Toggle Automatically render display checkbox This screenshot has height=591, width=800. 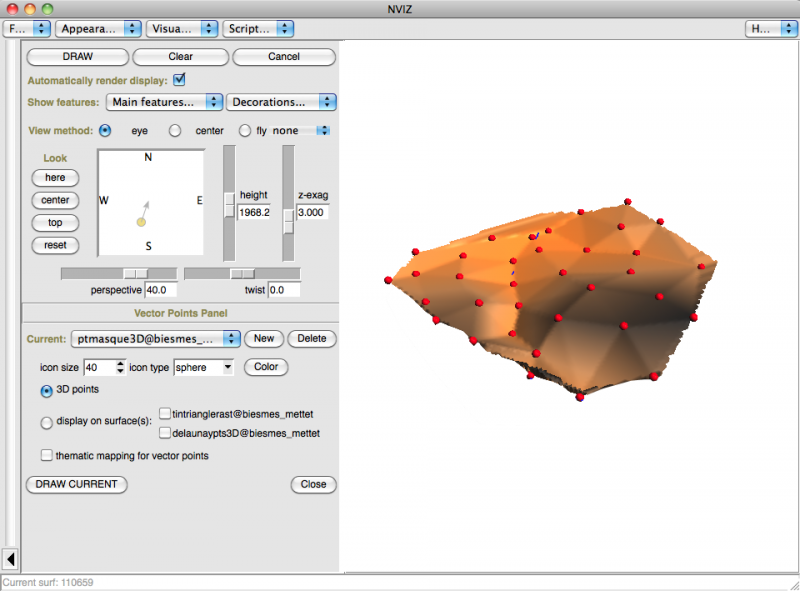(180, 79)
